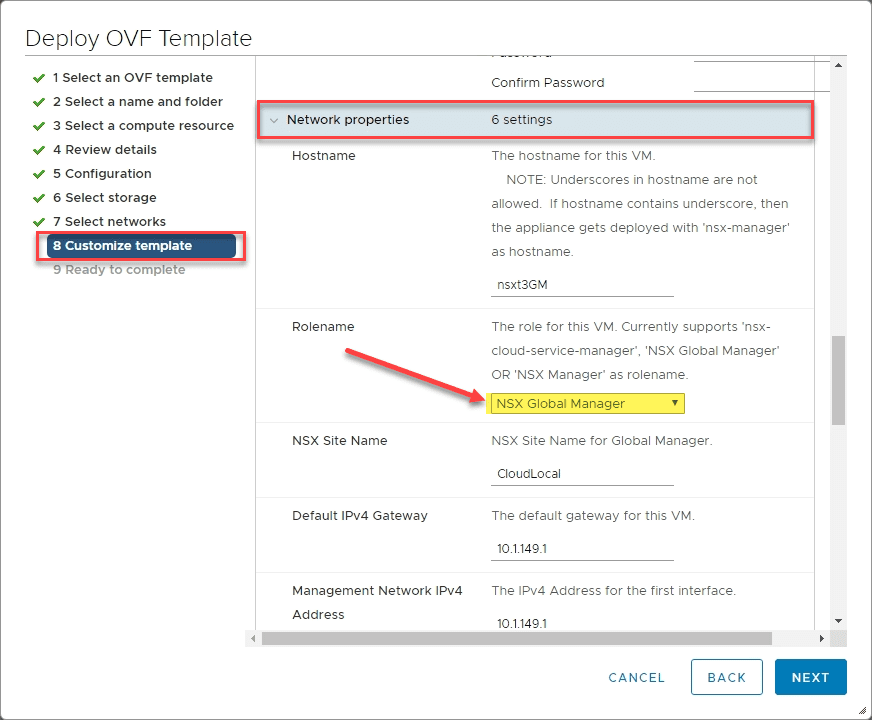Click 'The default gateway for this VM.' text
The height and width of the screenshot is (720, 872).
593,515
